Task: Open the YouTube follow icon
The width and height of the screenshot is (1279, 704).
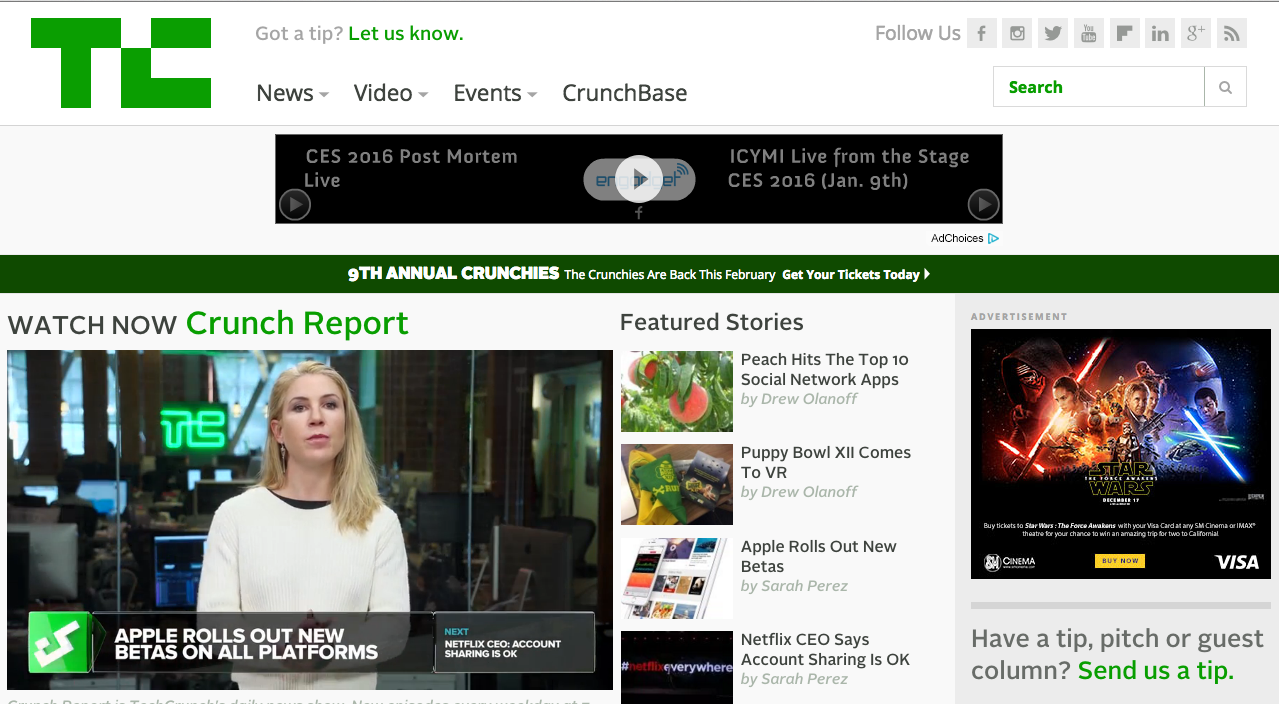Action: point(1089,33)
